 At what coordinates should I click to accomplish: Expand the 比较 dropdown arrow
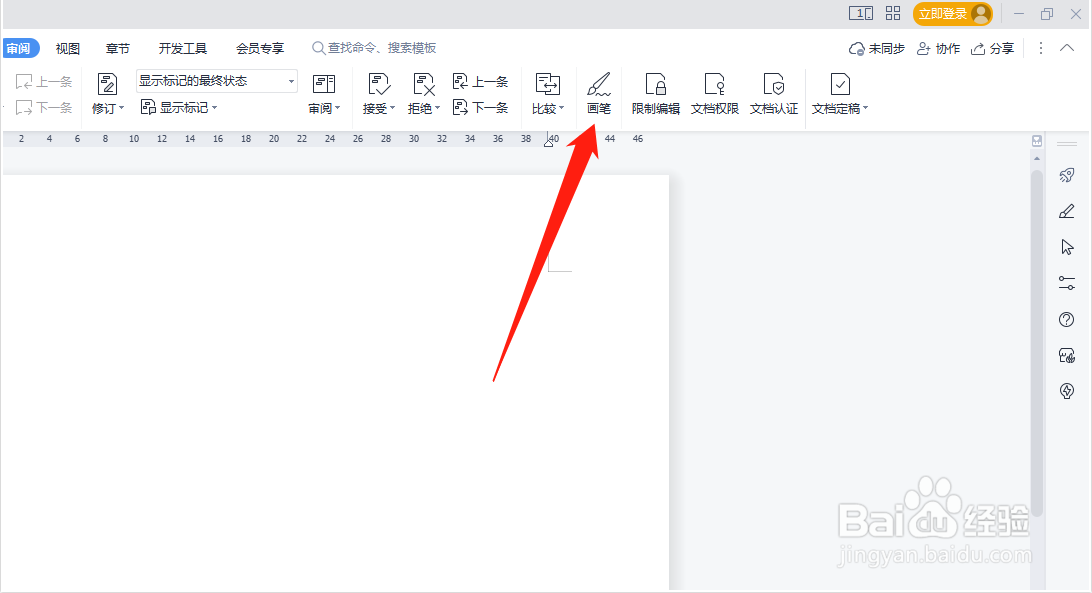(561, 108)
